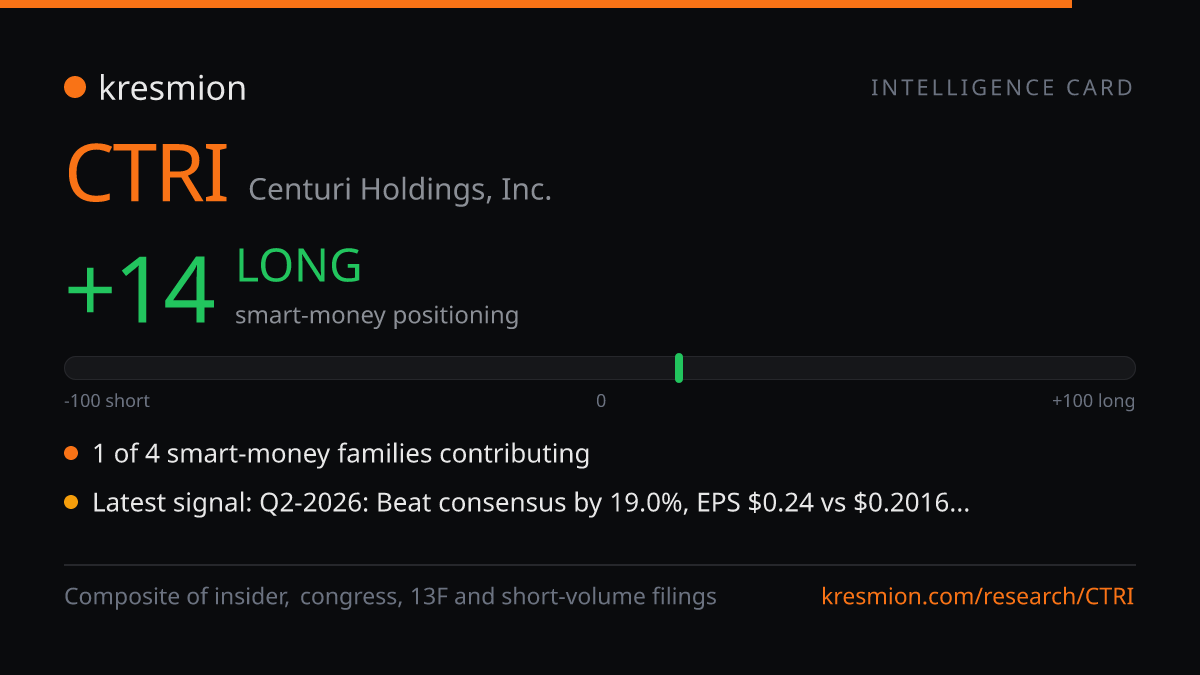
Task: Open the kresmion.com/research/CTRI link
Action: [977, 597]
